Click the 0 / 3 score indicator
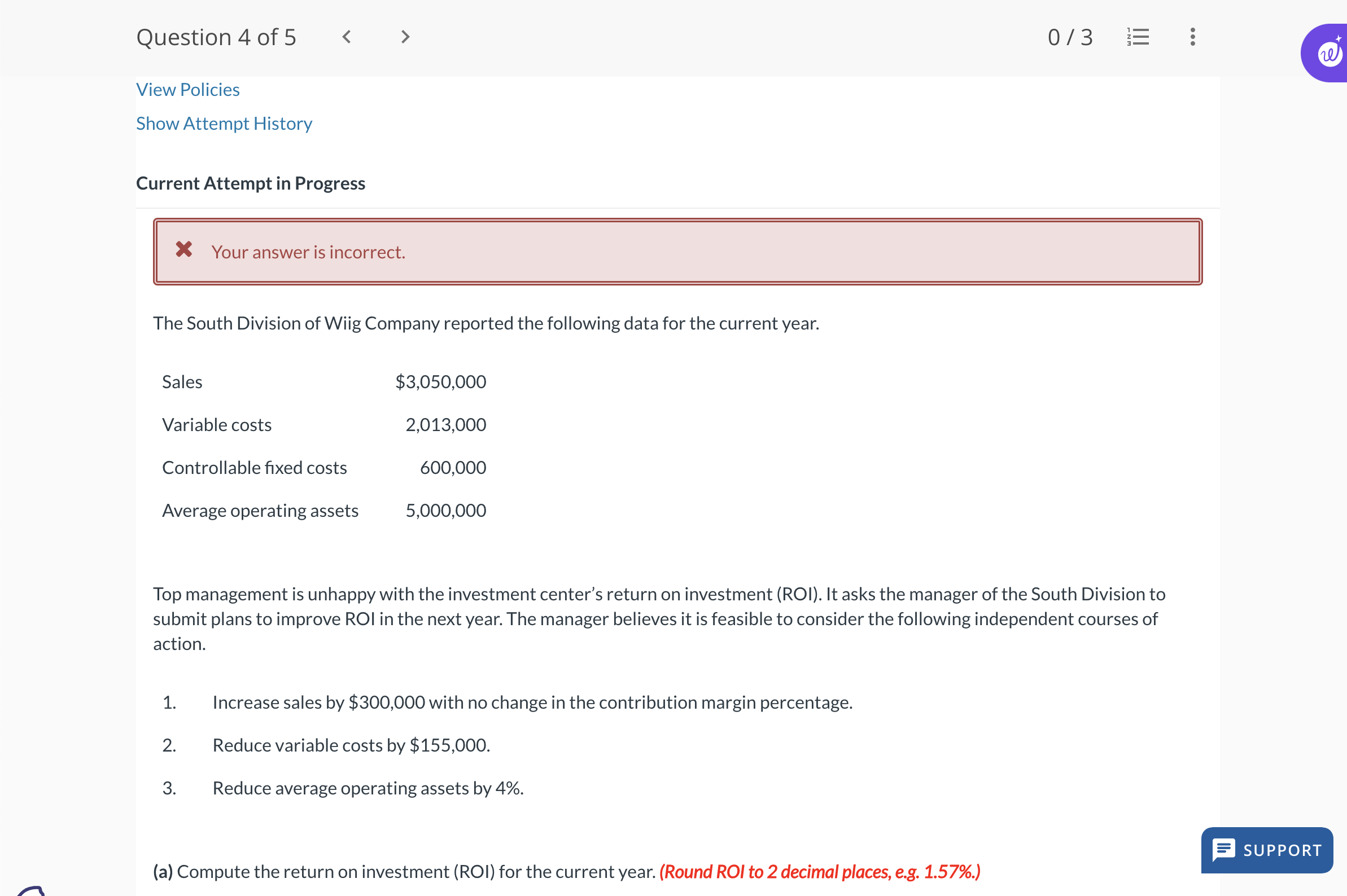The width and height of the screenshot is (1347, 896). 1070,38
